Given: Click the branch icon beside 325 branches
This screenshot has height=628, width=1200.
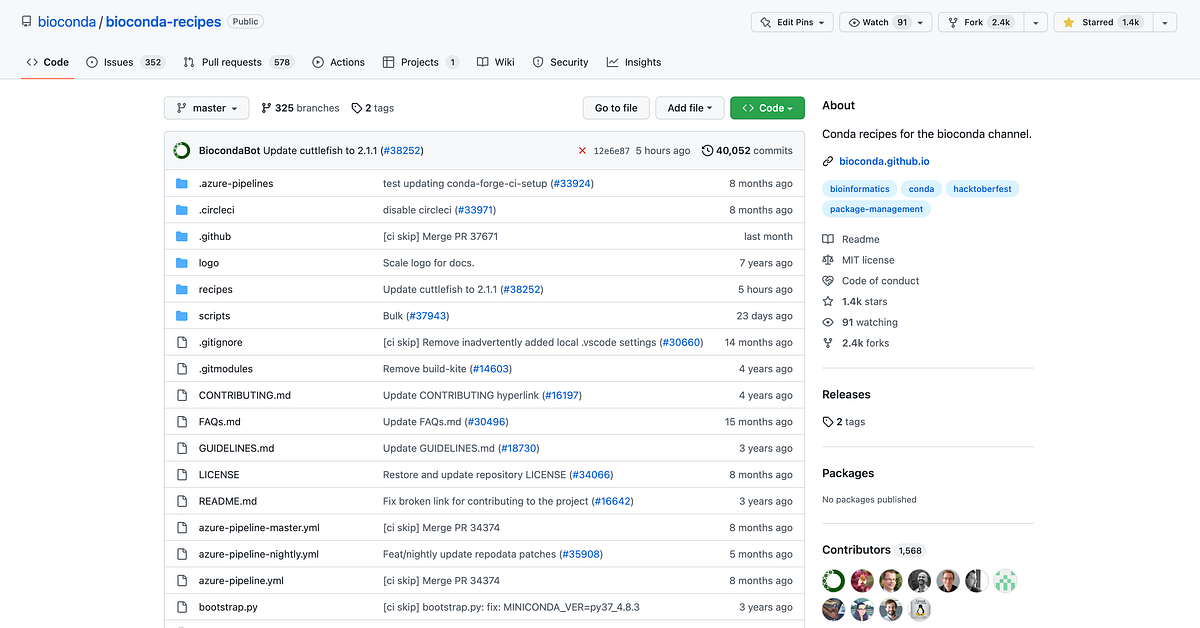Looking at the screenshot, I should coord(267,107).
